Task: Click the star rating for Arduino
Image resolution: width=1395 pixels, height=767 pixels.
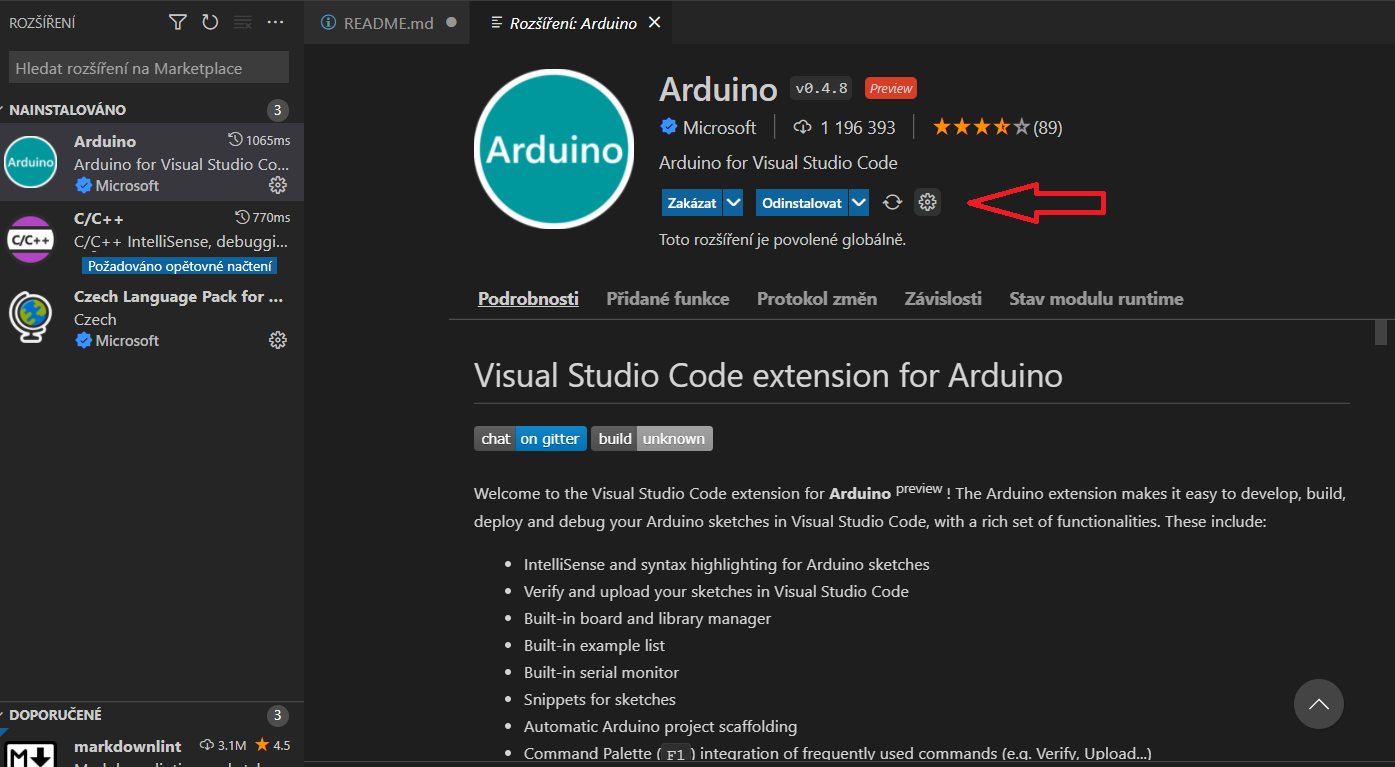Action: point(980,128)
